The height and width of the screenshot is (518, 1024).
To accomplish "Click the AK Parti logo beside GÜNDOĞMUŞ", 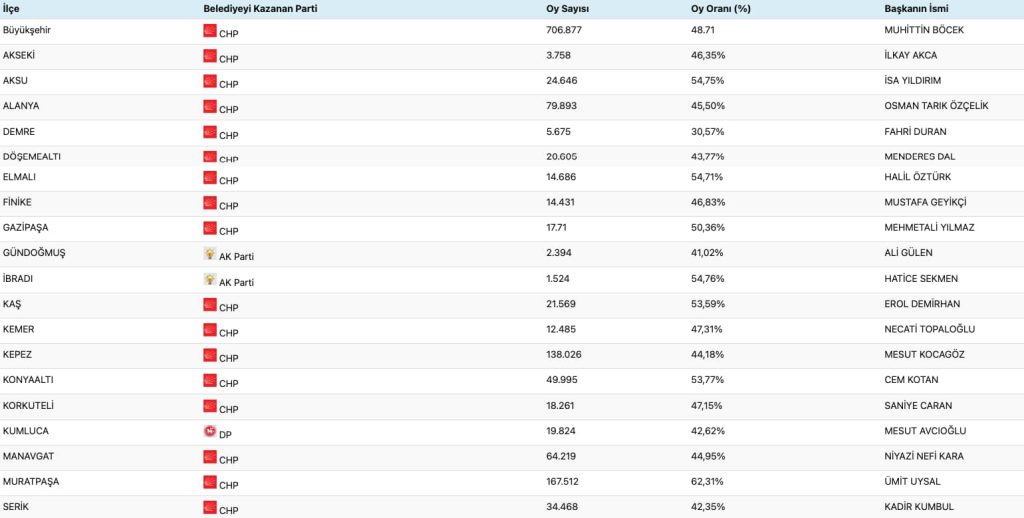I will 210,254.
